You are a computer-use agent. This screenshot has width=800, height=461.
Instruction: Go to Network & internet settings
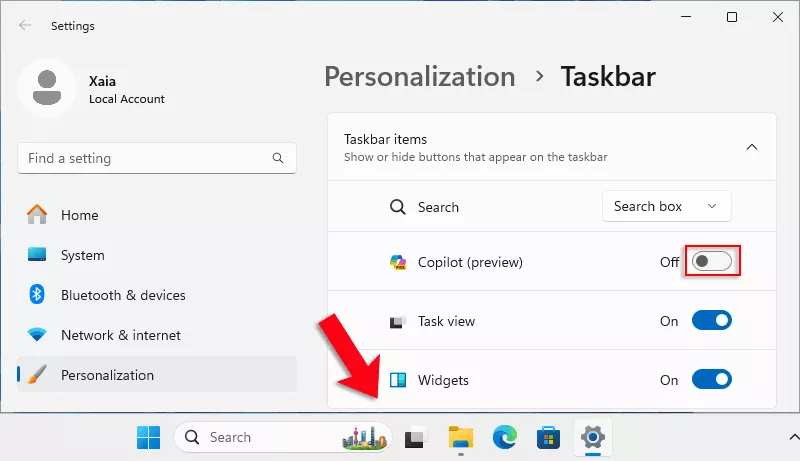[120, 335]
